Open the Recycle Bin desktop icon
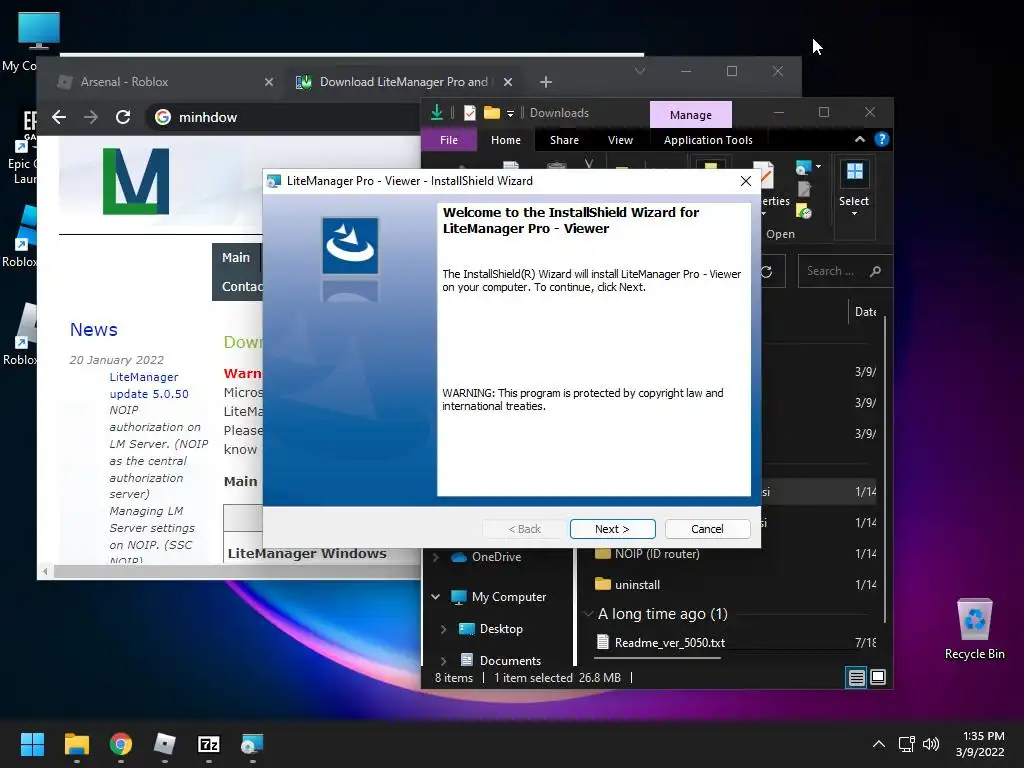 click(x=974, y=629)
